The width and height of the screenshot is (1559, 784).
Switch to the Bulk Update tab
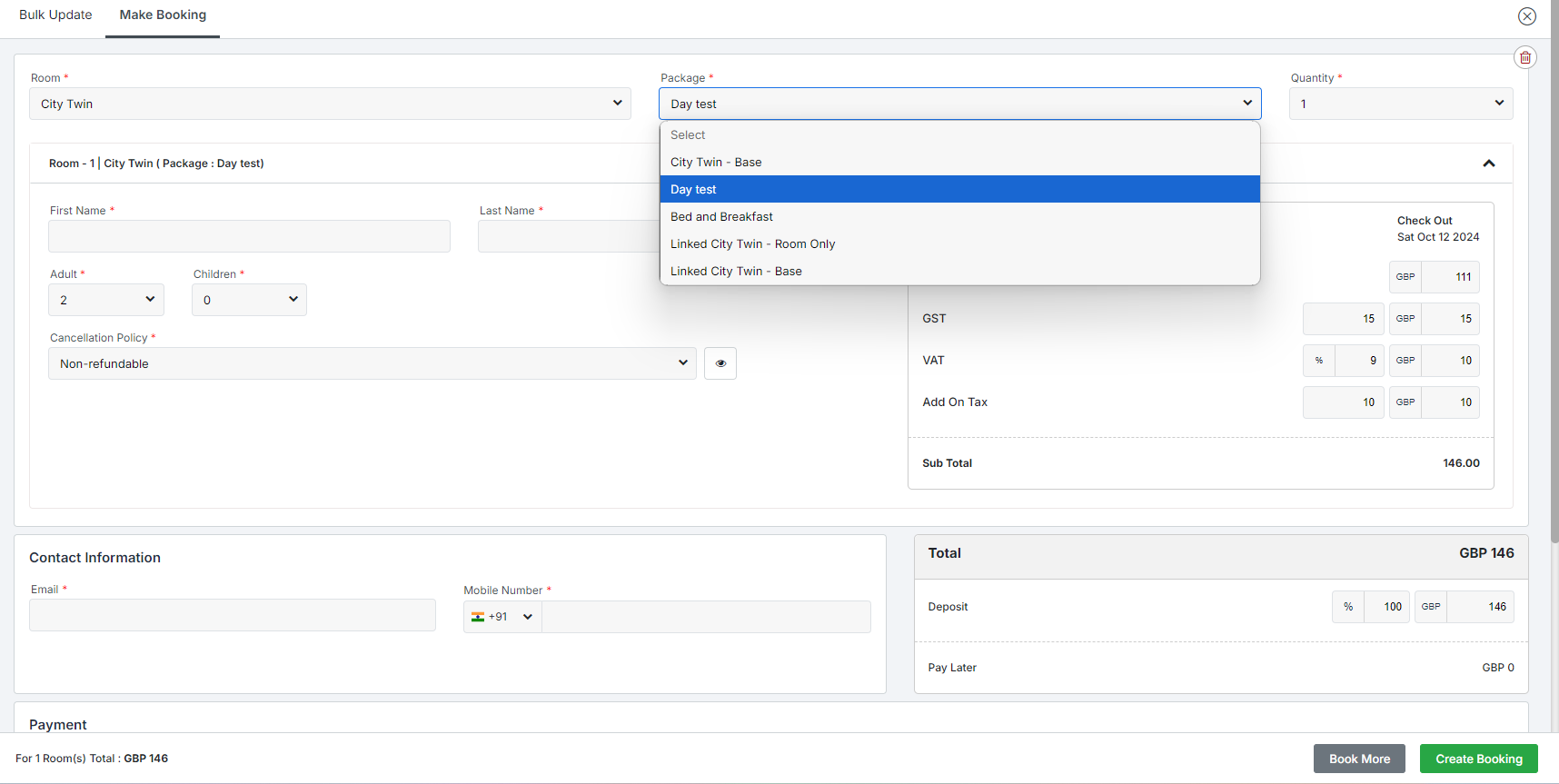[x=55, y=15]
